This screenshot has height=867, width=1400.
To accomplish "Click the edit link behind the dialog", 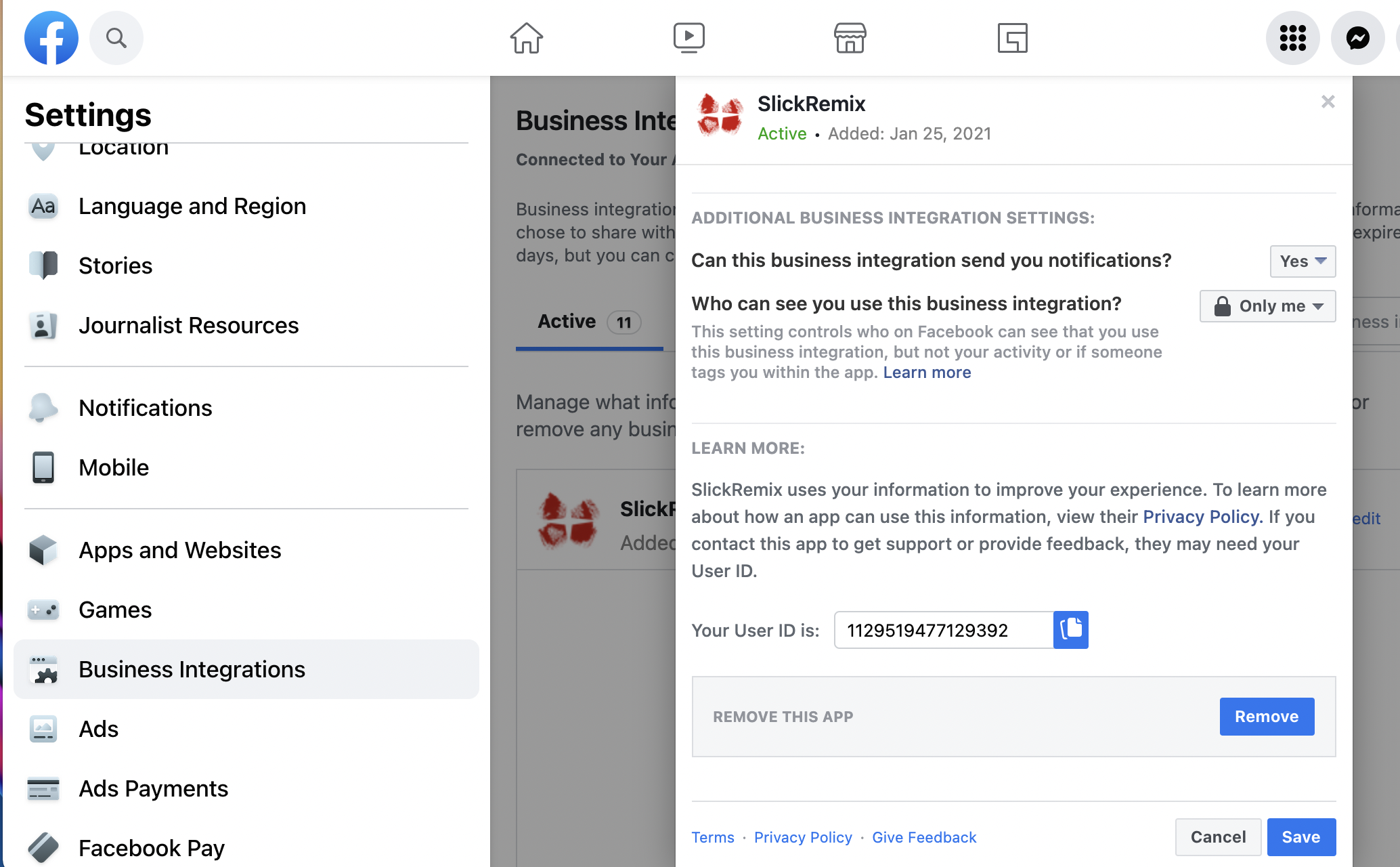I will pyautogui.click(x=1366, y=519).
